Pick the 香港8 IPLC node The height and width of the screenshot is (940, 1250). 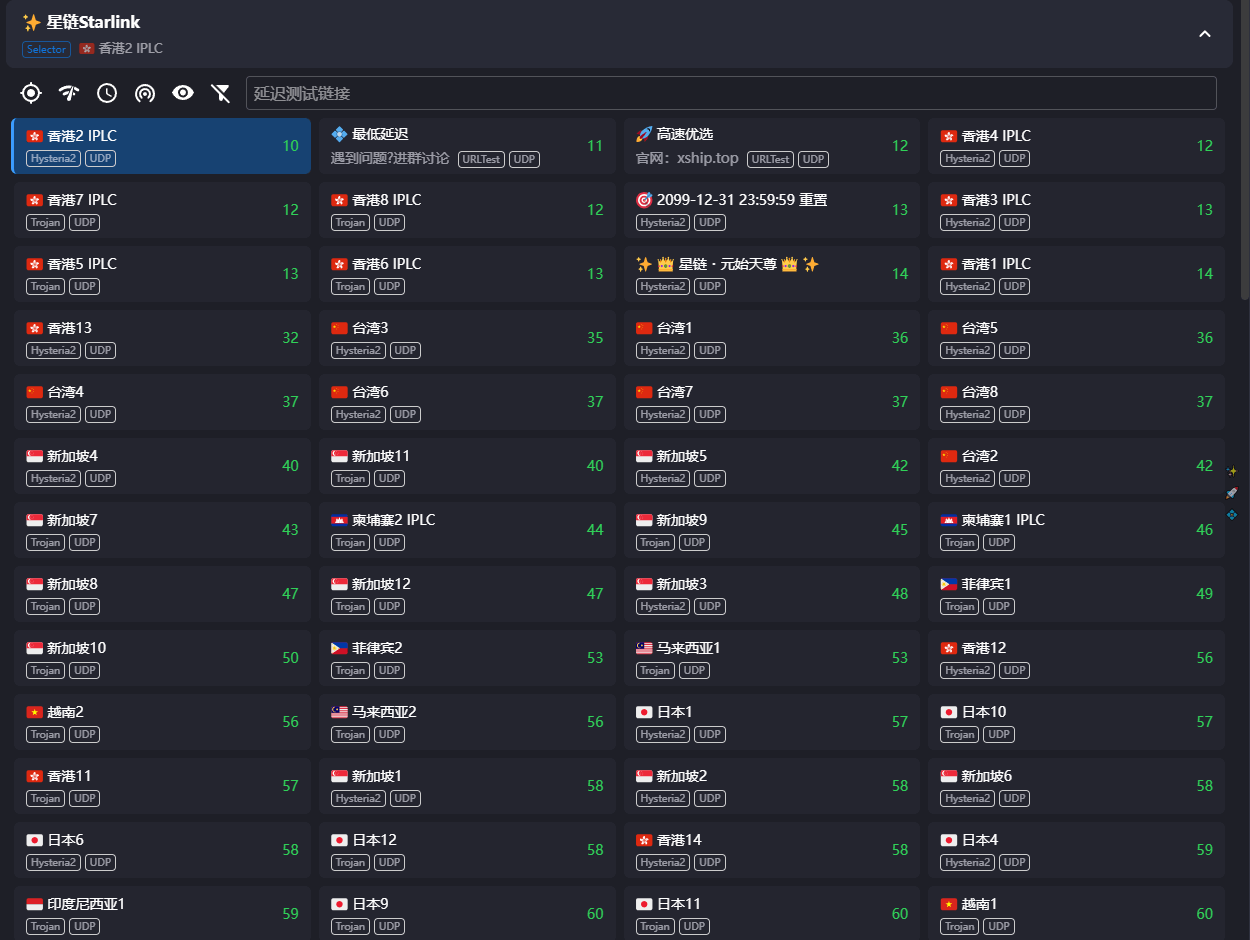[x=467, y=210]
